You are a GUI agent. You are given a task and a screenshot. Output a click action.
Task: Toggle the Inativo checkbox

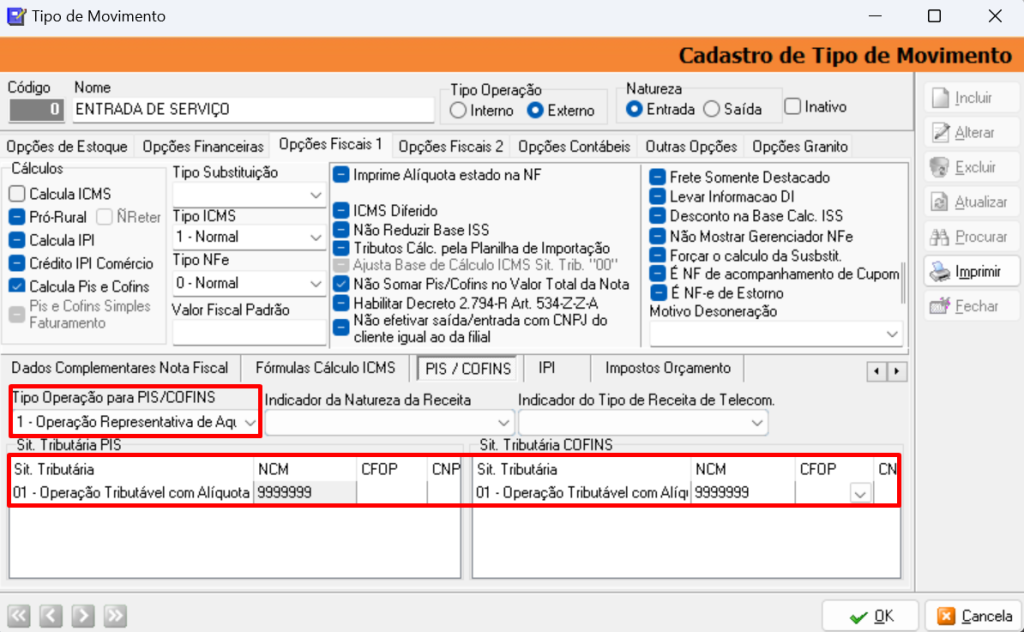click(x=792, y=106)
